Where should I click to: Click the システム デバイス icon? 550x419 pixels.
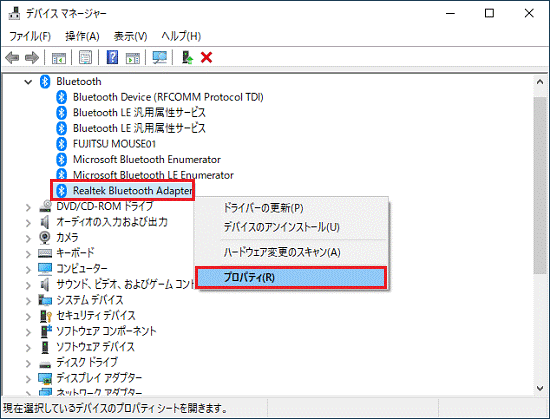coord(45,300)
